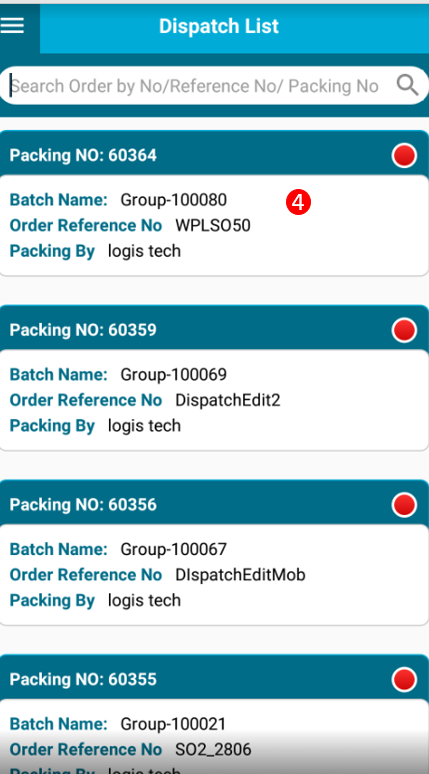Click the red status dot for Packing 60356
The height and width of the screenshot is (774, 429).
pyautogui.click(x=404, y=505)
